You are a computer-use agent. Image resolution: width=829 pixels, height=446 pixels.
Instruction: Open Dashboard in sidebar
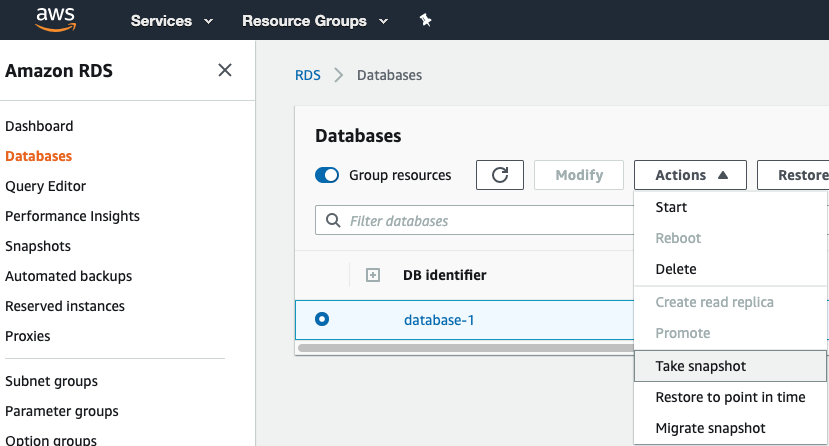39,126
